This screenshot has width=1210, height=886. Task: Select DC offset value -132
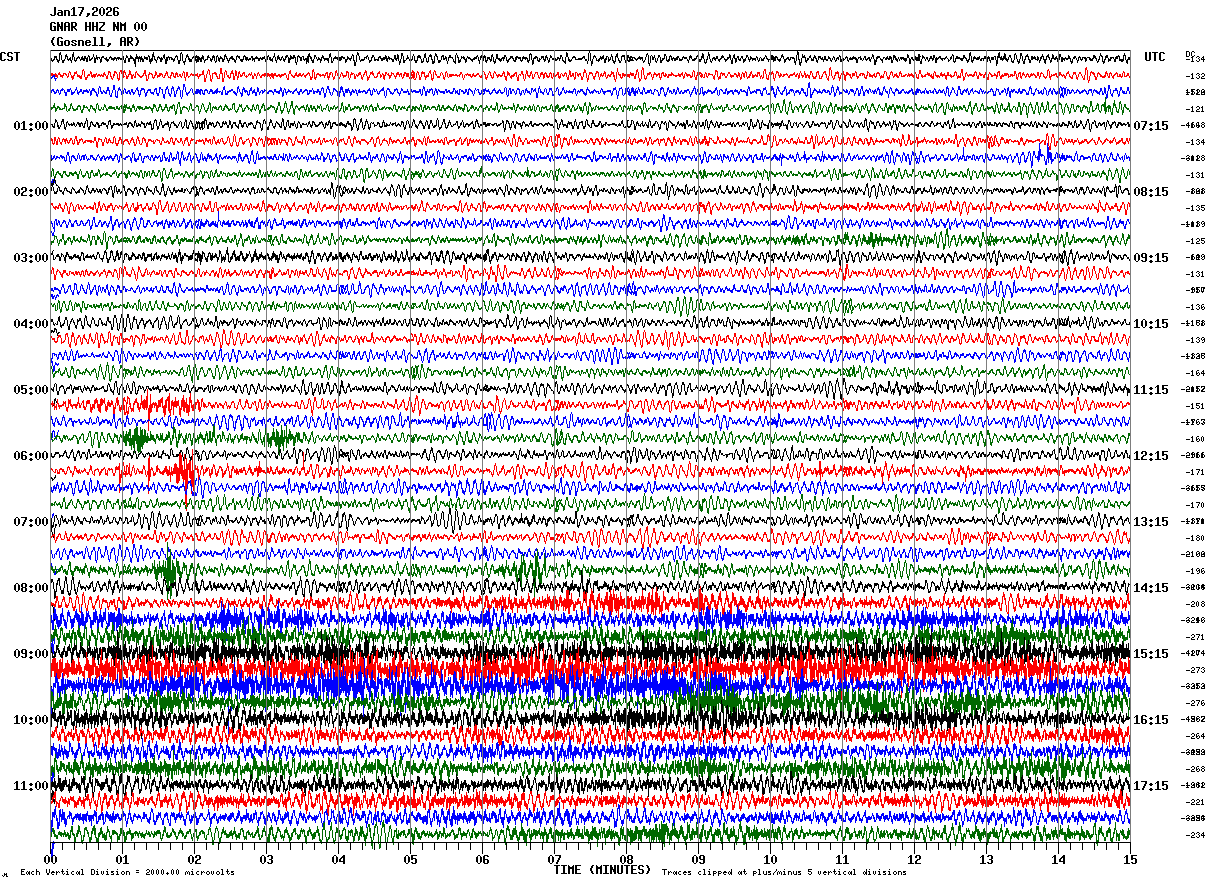click(x=1195, y=76)
